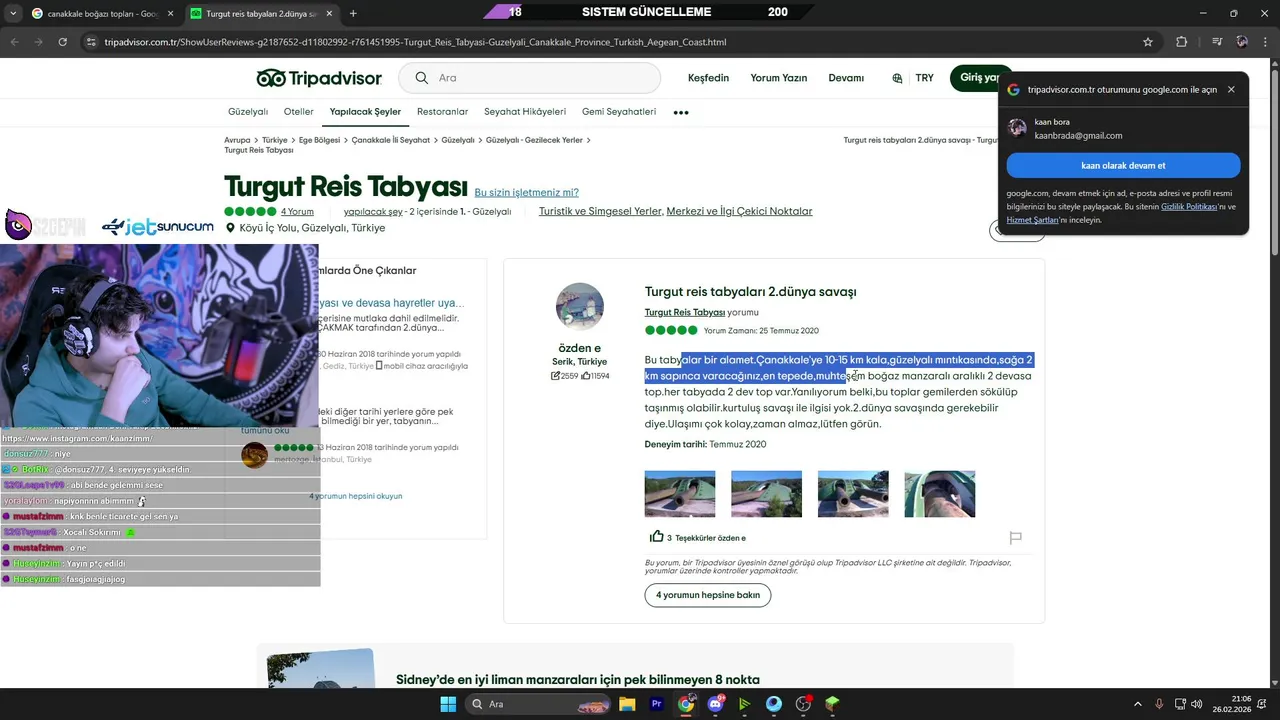Click the Keşfedin header link

pyautogui.click(x=708, y=78)
